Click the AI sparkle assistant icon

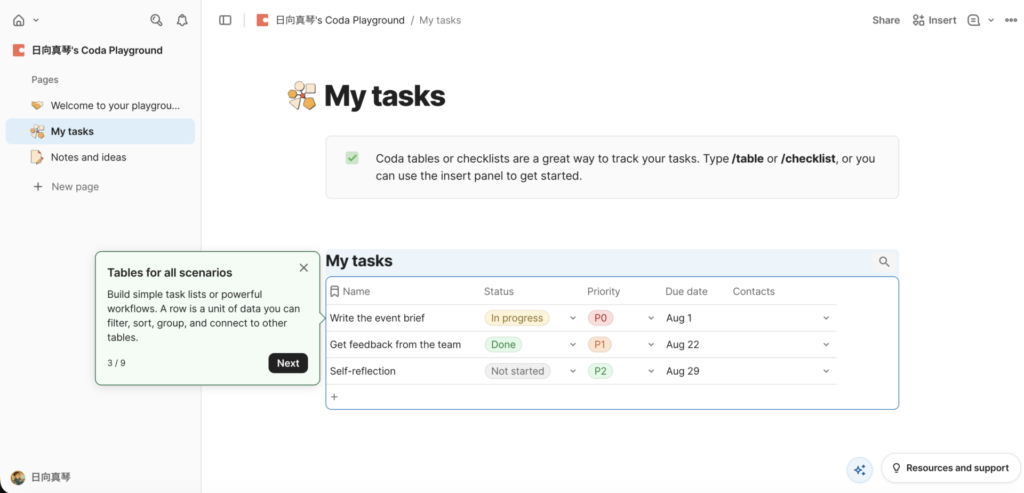859,469
